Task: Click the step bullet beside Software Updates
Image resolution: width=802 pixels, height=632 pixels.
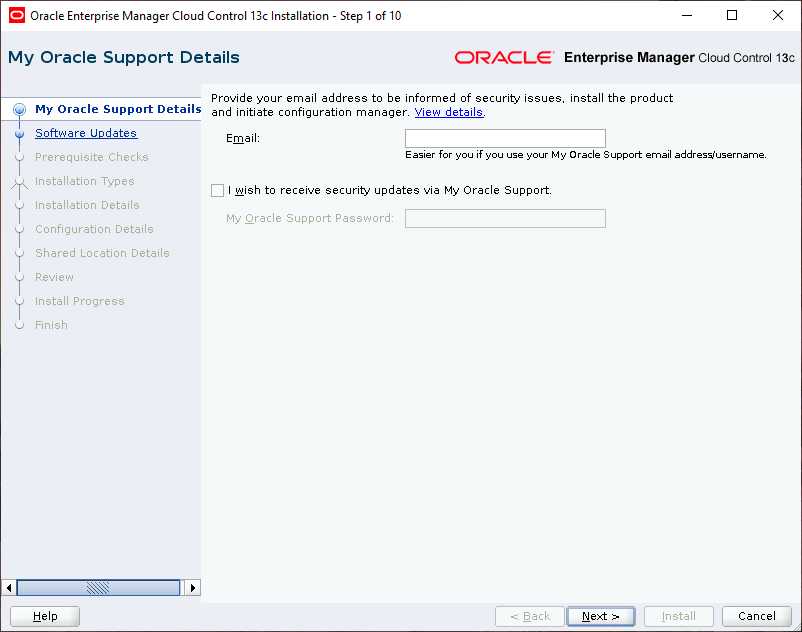Action: click(19, 133)
